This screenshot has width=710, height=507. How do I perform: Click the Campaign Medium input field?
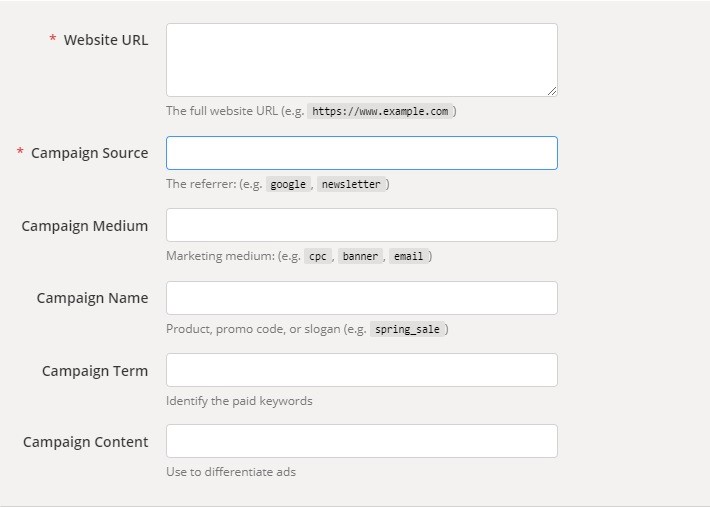click(362, 225)
